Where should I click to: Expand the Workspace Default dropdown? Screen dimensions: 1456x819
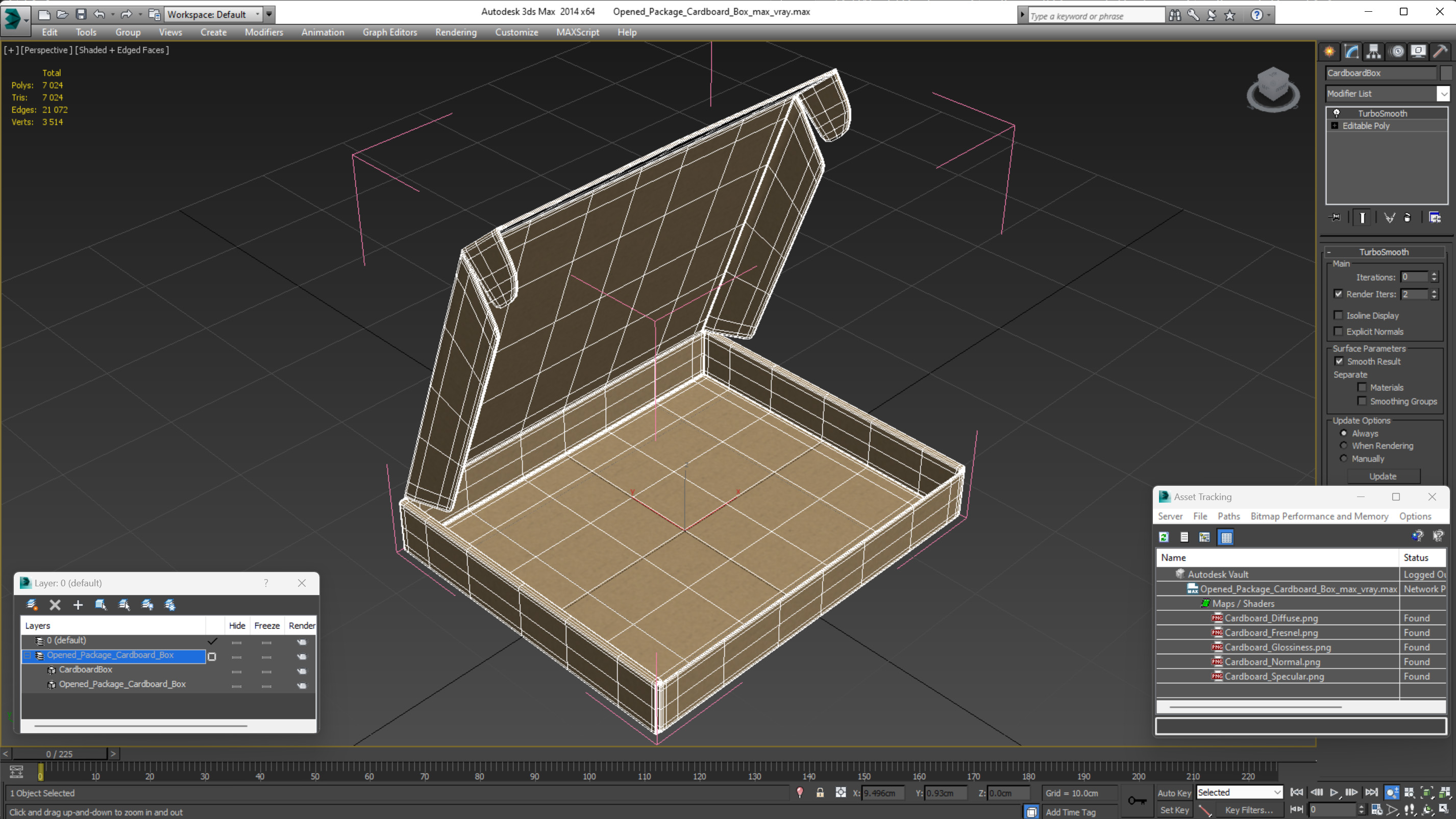tap(258, 14)
